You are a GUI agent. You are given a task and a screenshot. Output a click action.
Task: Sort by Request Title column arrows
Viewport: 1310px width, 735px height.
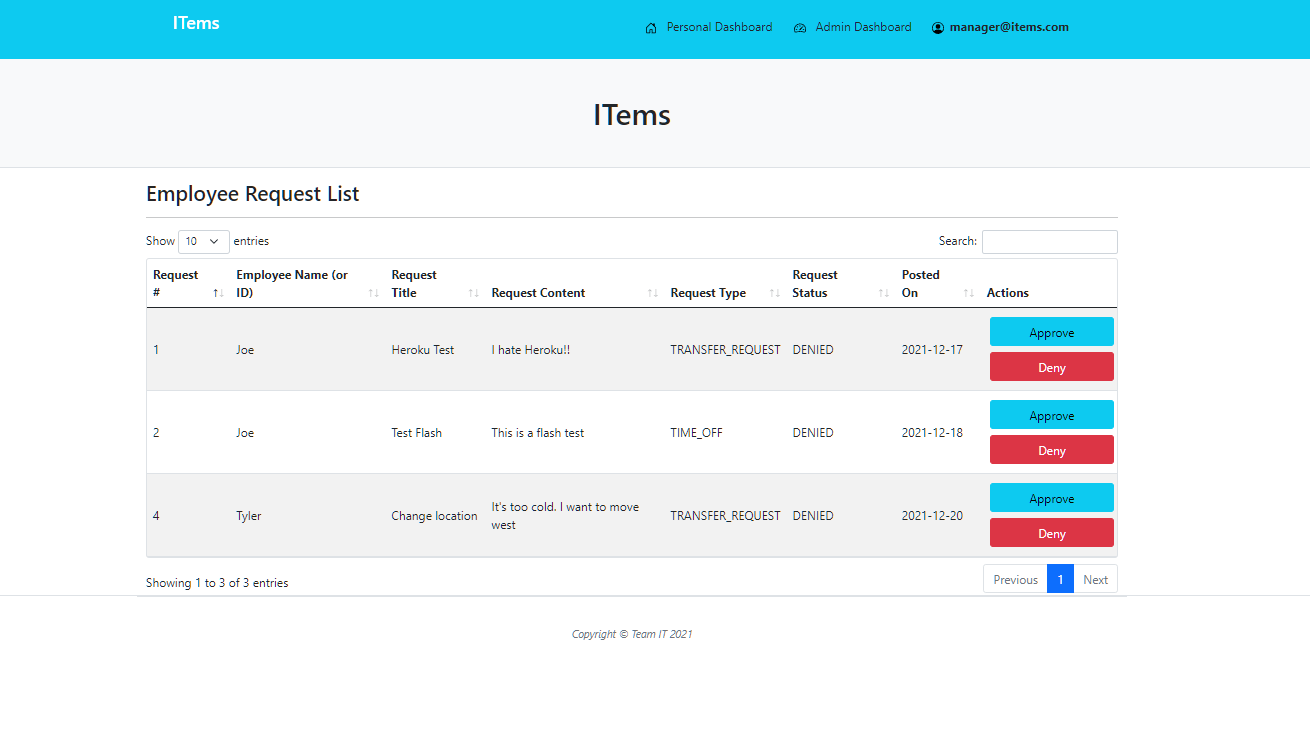point(474,293)
